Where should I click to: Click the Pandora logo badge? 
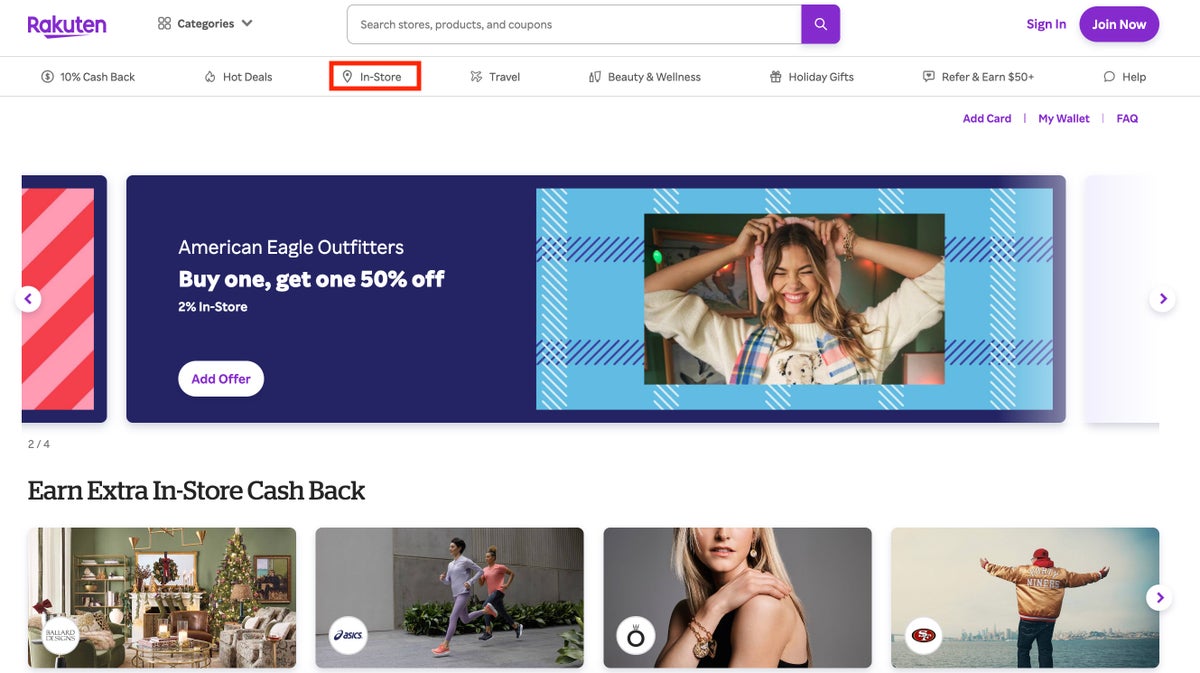click(635, 635)
